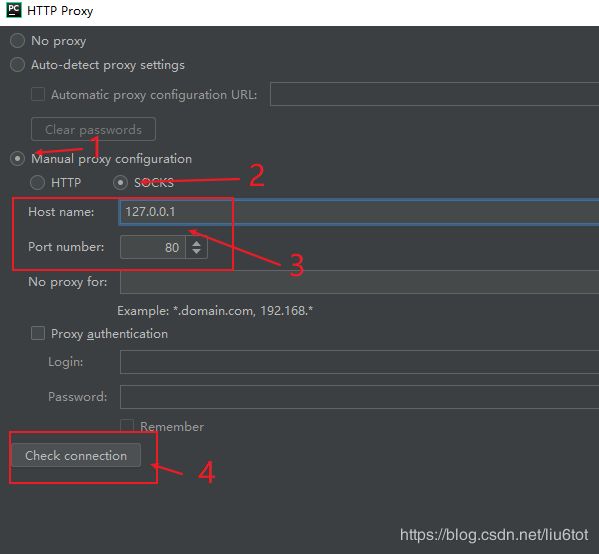Select the SOCKS proxy type
Image resolution: width=599 pixels, height=554 pixels.
120,183
